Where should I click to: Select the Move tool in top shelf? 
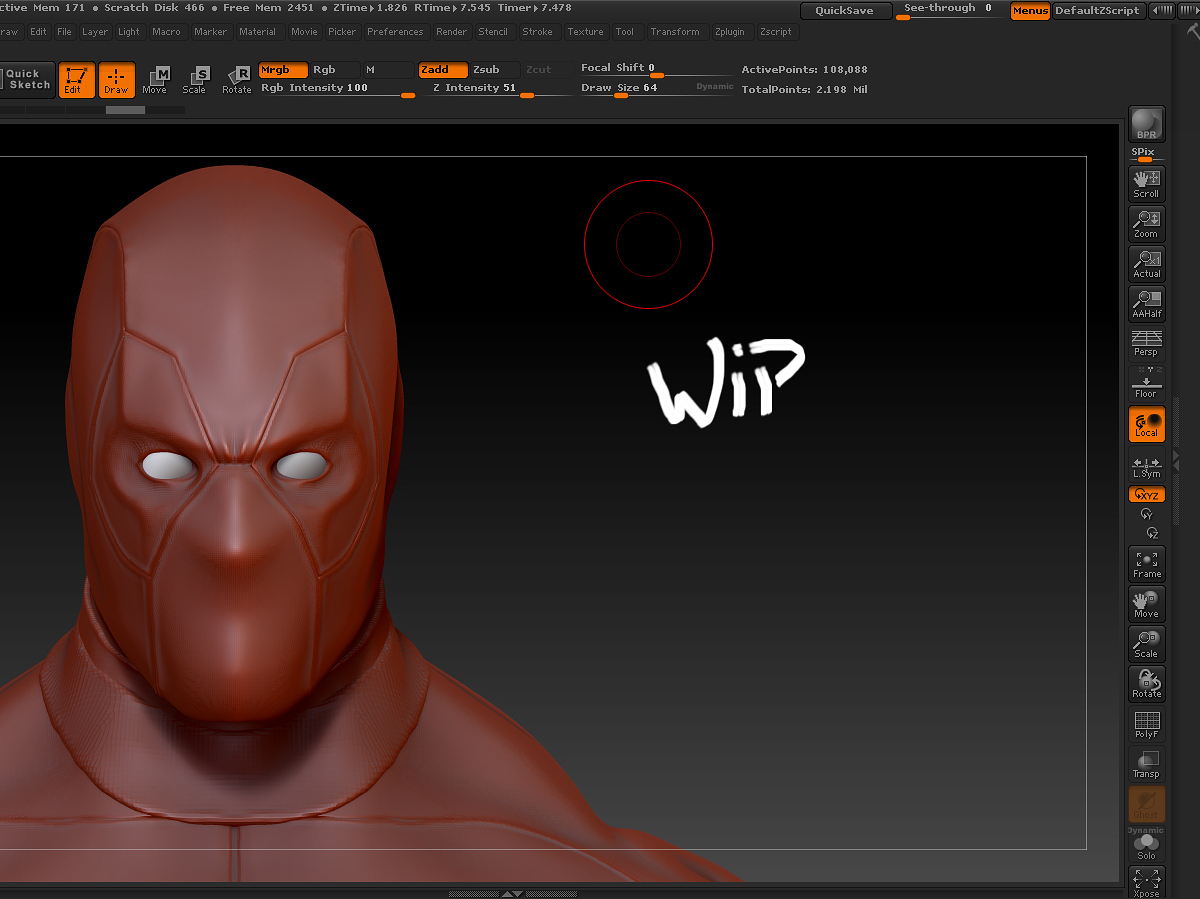[x=154, y=80]
